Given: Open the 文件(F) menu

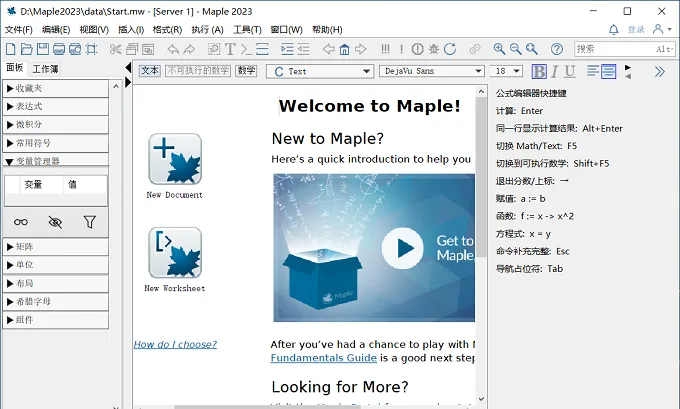Looking at the screenshot, I should [19, 29].
